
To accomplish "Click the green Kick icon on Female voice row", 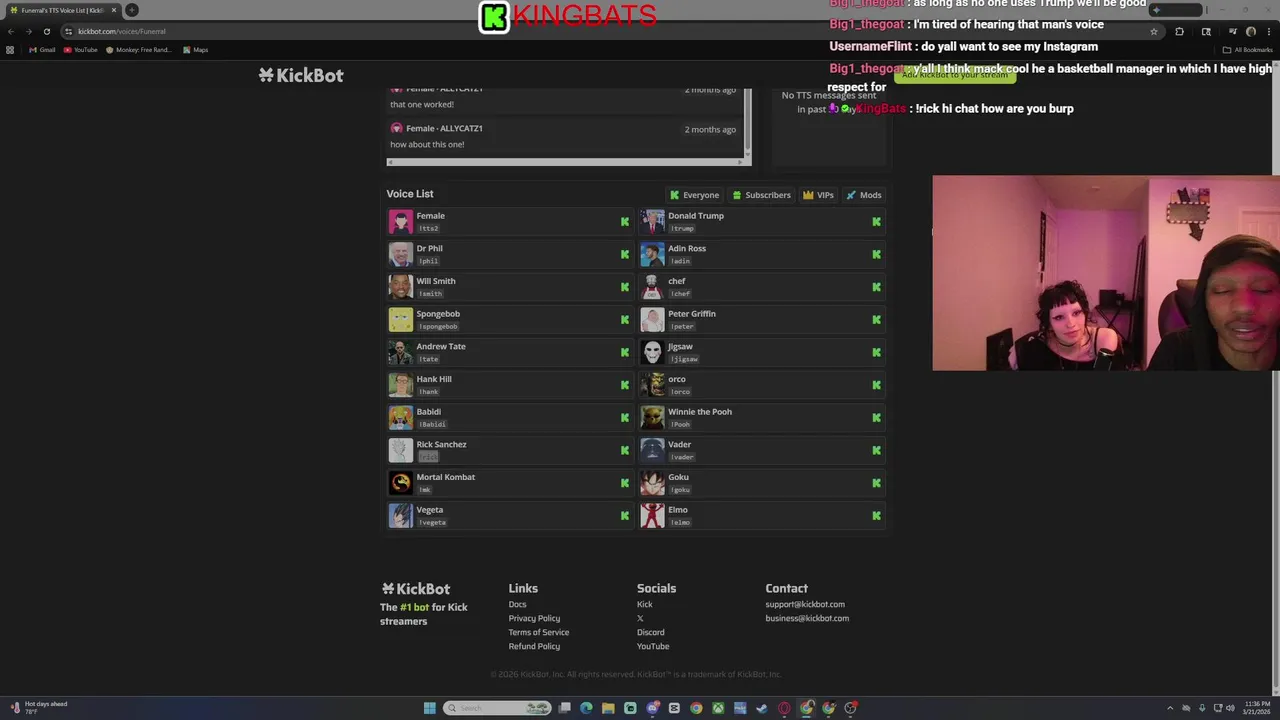I will pos(625,222).
